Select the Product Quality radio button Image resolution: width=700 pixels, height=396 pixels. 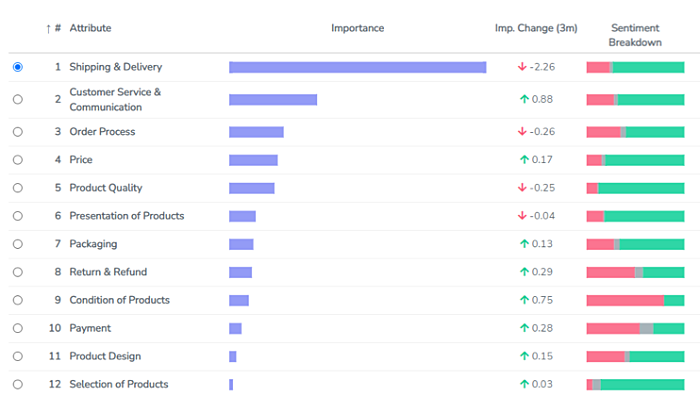click(x=18, y=188)
